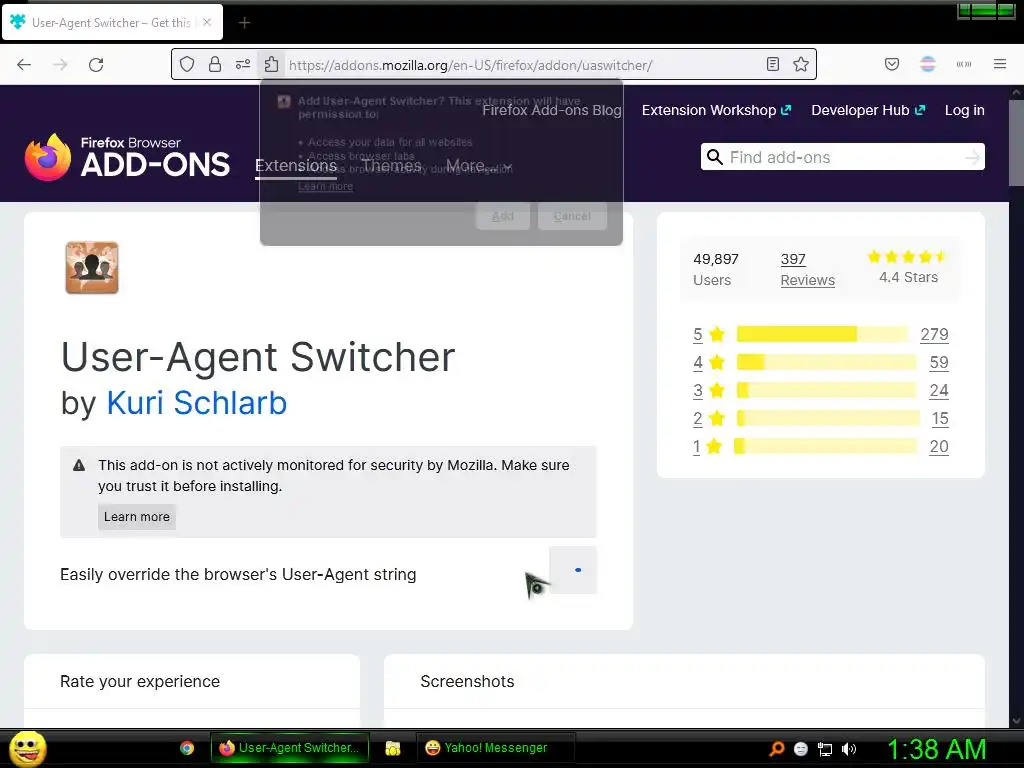This screenshot has height=768, width=1024.
Task: Open the smiley start menu button
Action: [x=28, y=749]
